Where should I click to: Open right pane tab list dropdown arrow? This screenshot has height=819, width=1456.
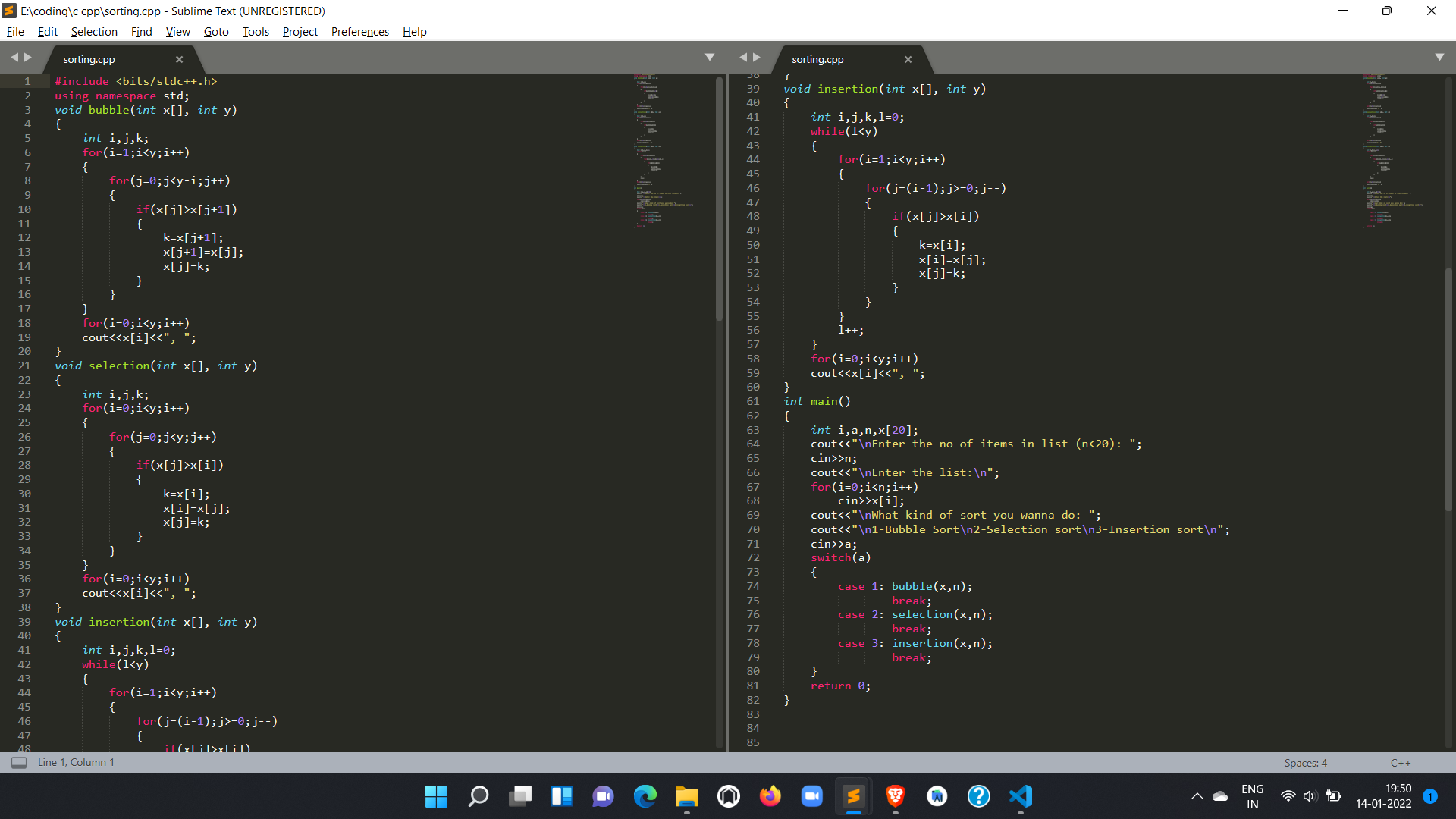(1439, 57)
